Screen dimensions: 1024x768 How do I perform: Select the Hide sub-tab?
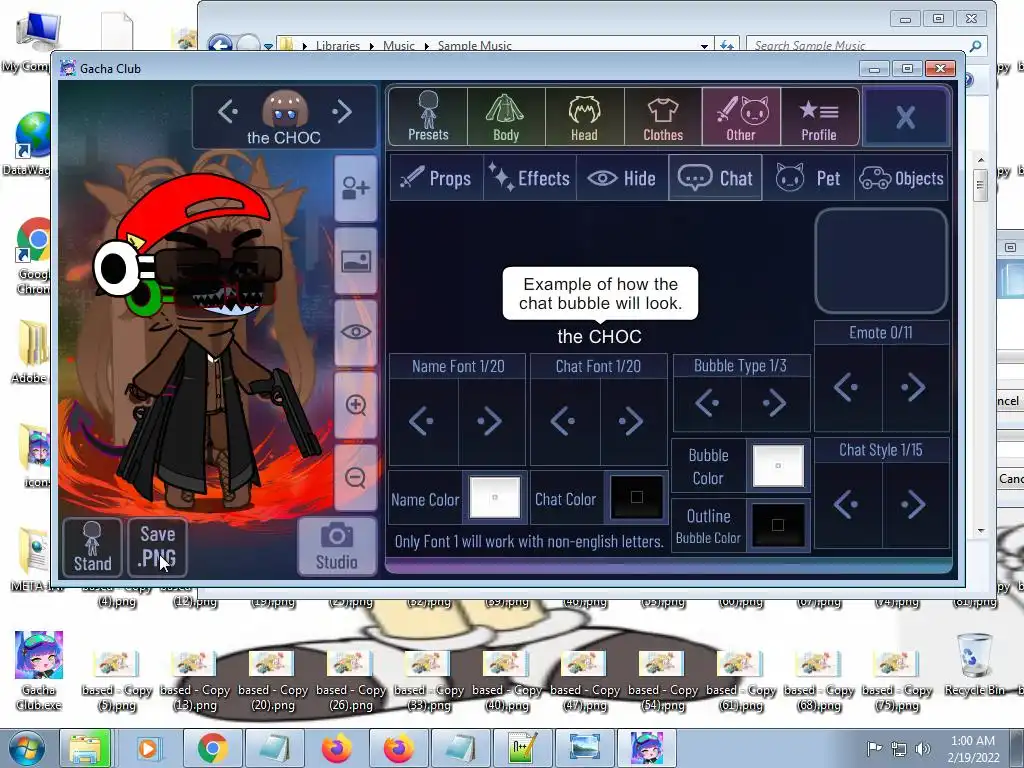click(622, 178)
